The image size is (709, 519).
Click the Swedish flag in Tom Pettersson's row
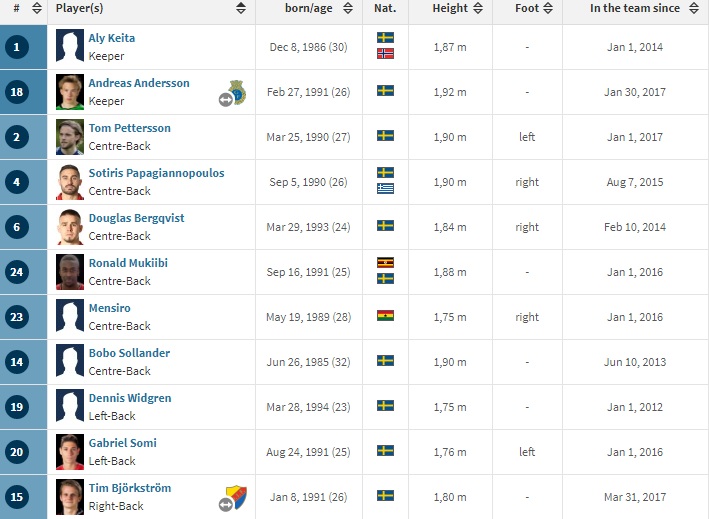coord(385,136)
